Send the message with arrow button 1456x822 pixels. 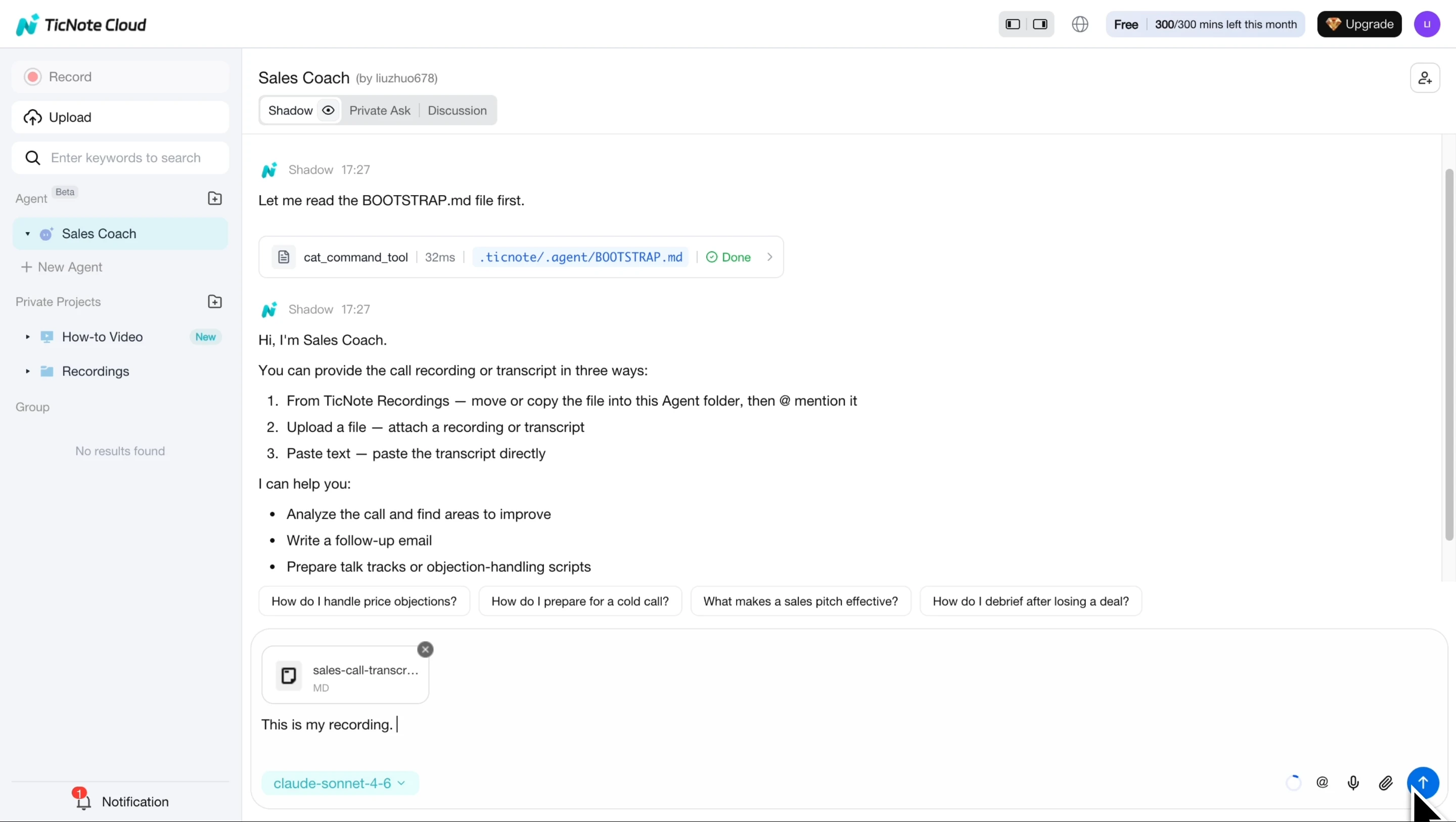(1423, 783)
